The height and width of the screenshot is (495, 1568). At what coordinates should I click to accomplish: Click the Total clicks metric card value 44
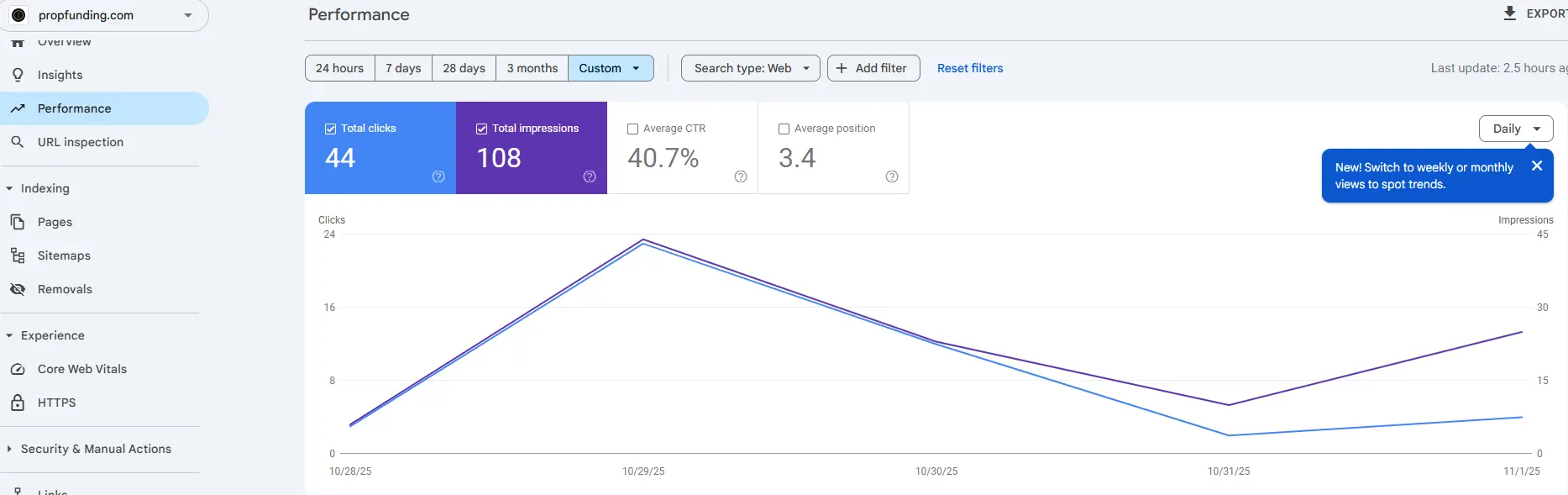340,158
